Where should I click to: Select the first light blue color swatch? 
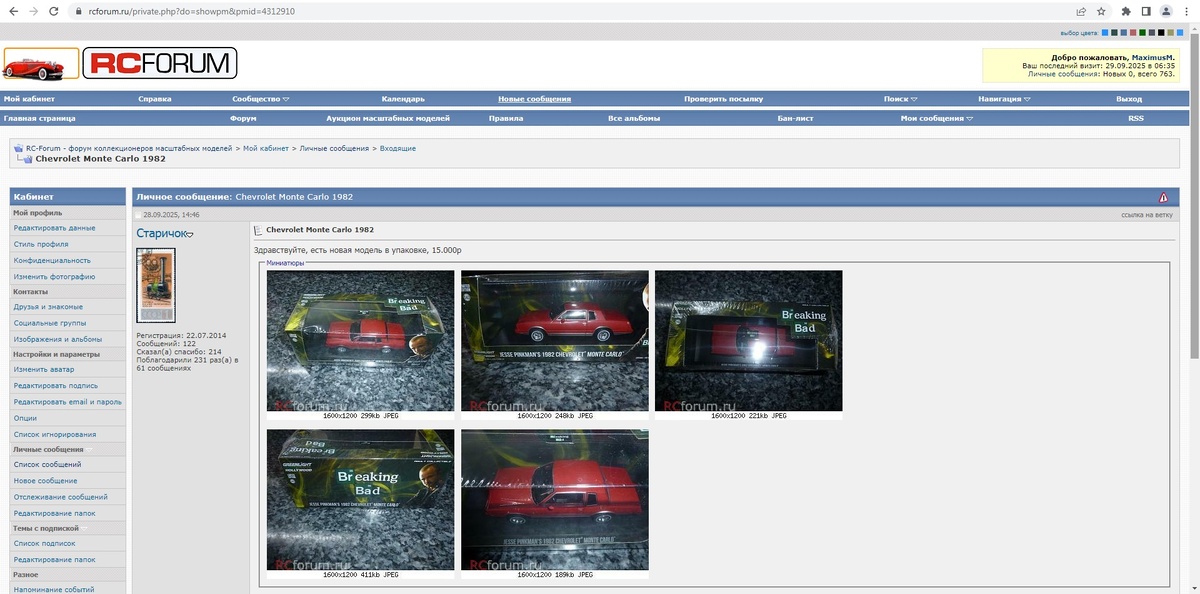[1105, 32]
